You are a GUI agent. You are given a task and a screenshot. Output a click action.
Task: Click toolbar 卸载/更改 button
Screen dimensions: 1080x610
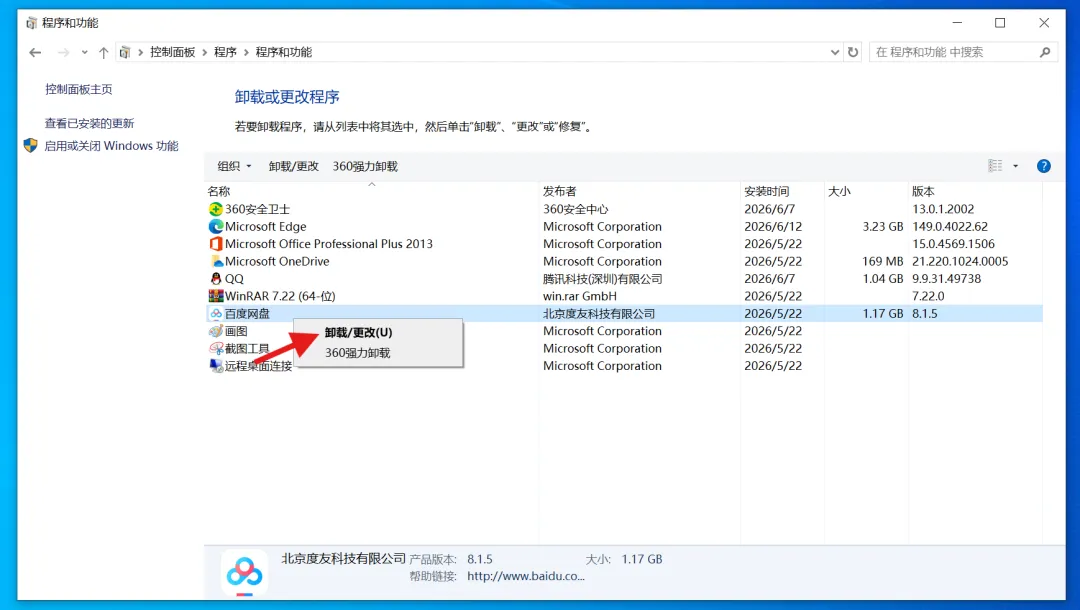click(293, 166)
